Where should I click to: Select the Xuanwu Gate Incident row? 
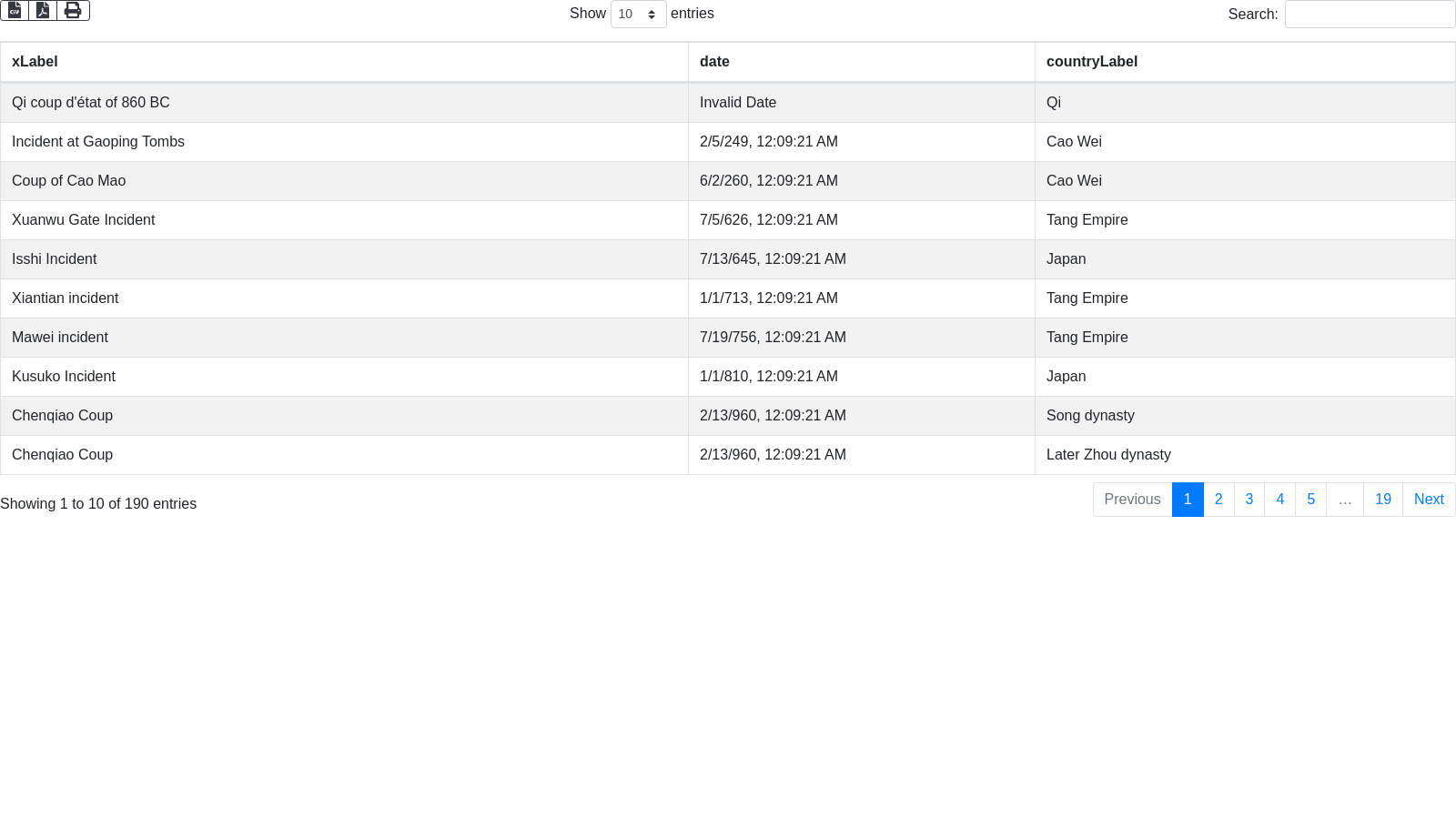[84, 220]
